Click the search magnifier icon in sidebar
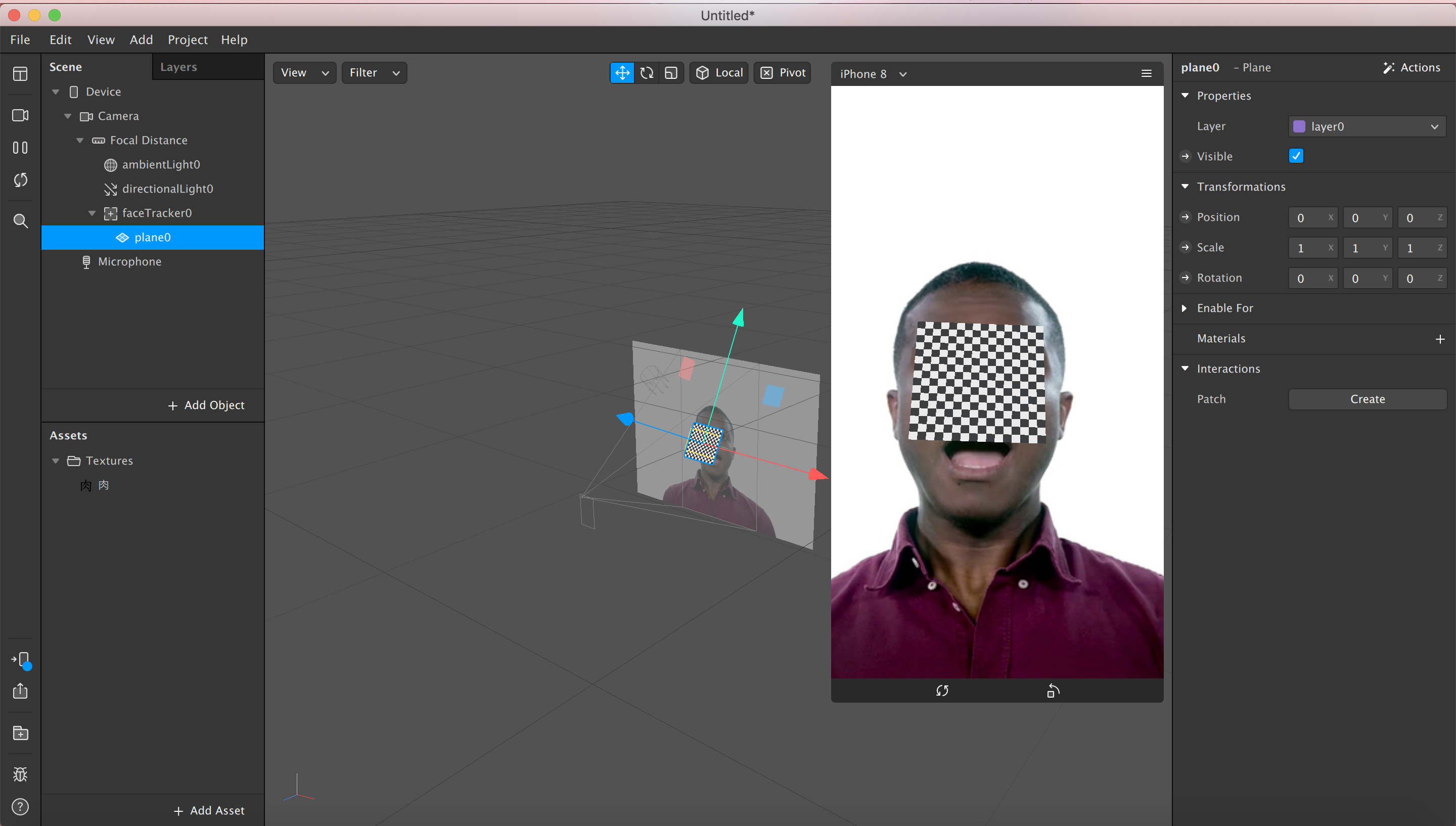 (x=20, y=221)
